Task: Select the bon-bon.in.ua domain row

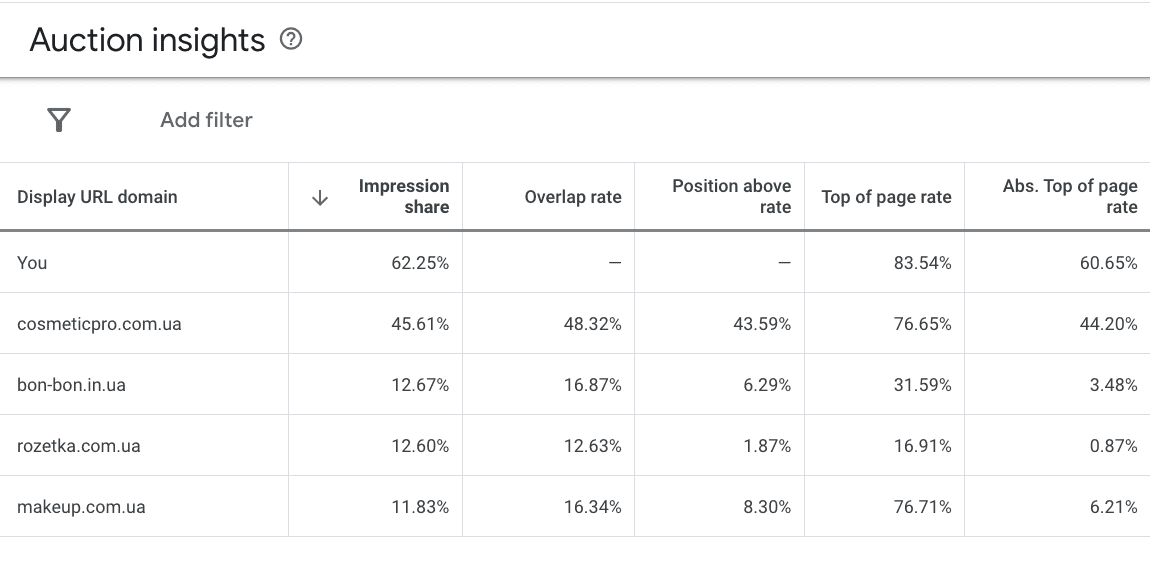Action: (x=71, y=385)
